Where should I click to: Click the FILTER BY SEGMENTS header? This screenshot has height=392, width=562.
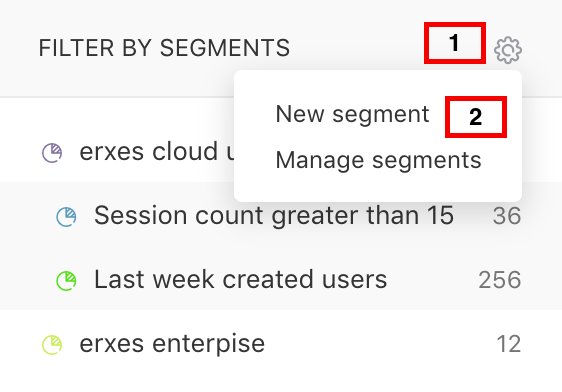point(164,48)
